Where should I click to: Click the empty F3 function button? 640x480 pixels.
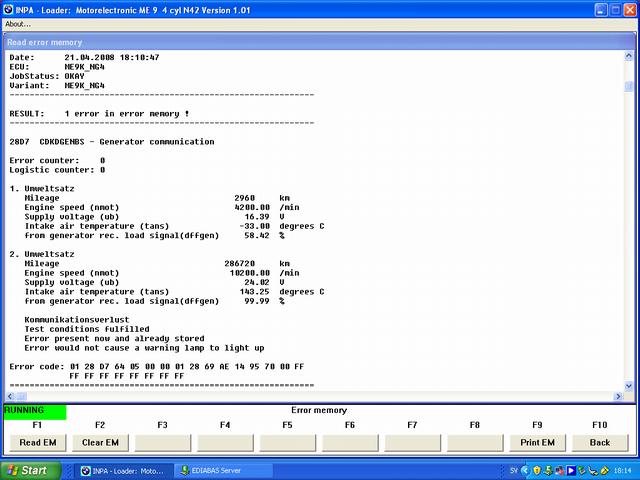[162, 442]
